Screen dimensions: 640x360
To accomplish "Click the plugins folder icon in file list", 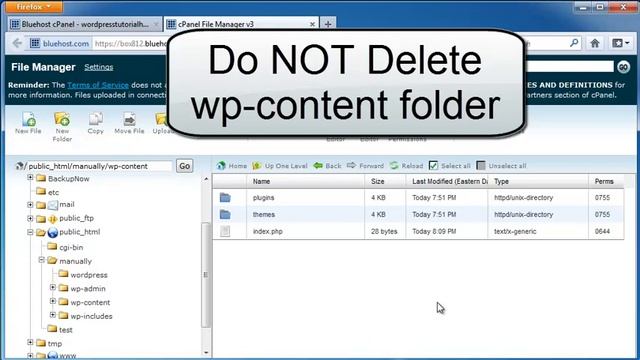I will click(x=225, y=198).
